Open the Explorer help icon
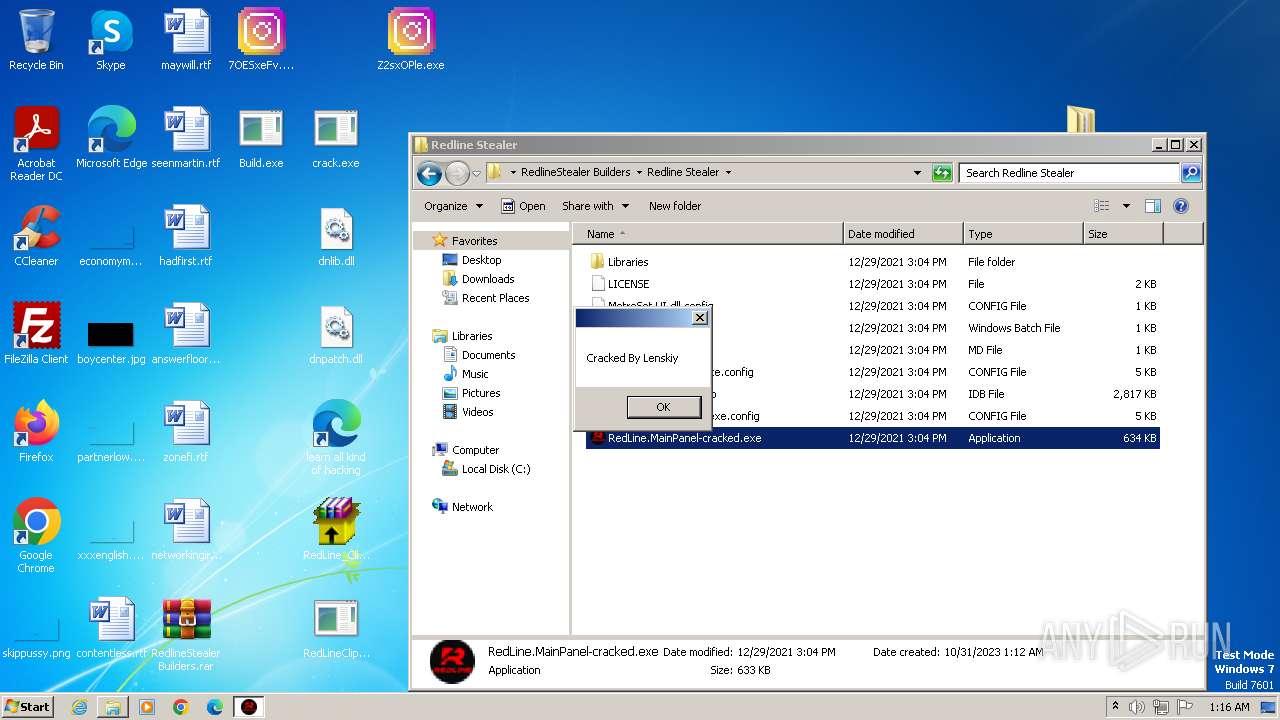The image size is (1280, 720). [1180, 206]
